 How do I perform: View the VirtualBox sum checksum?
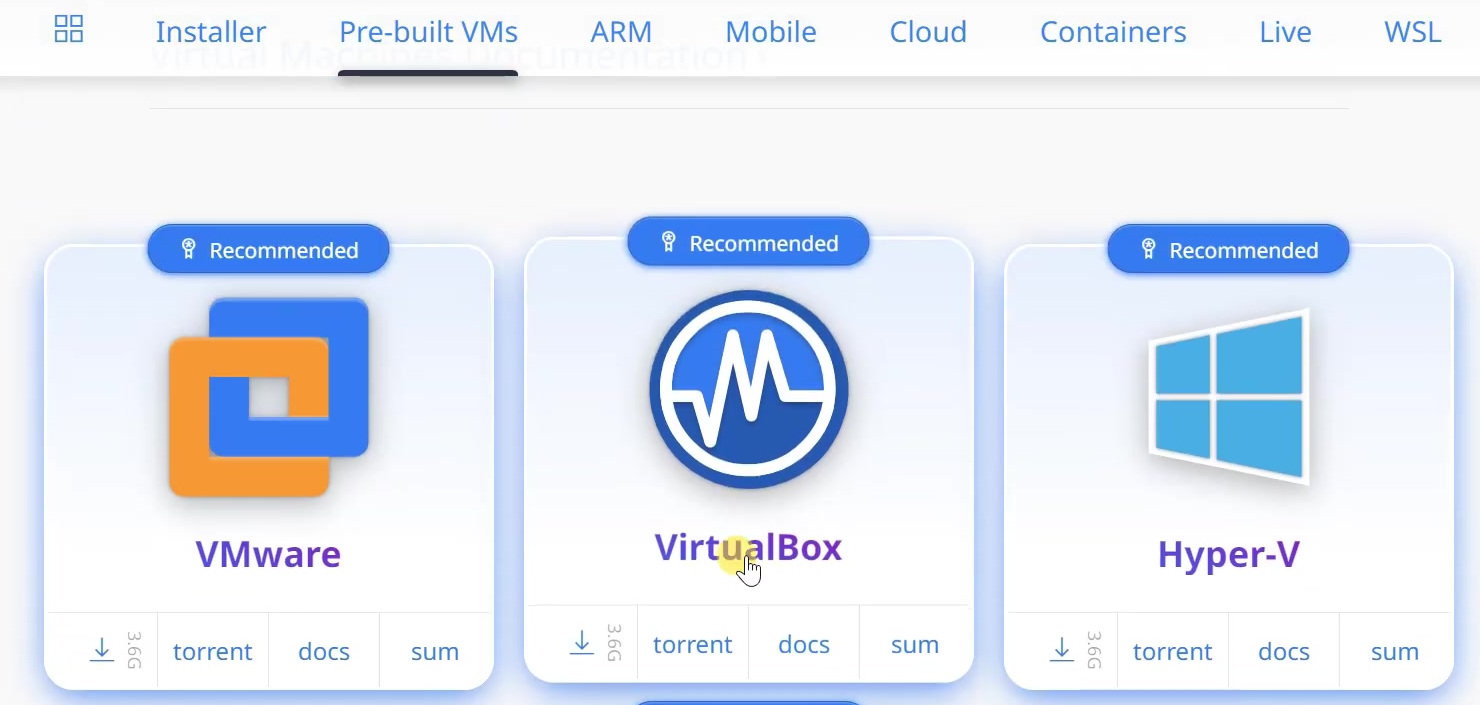click(x=915, y=645)
